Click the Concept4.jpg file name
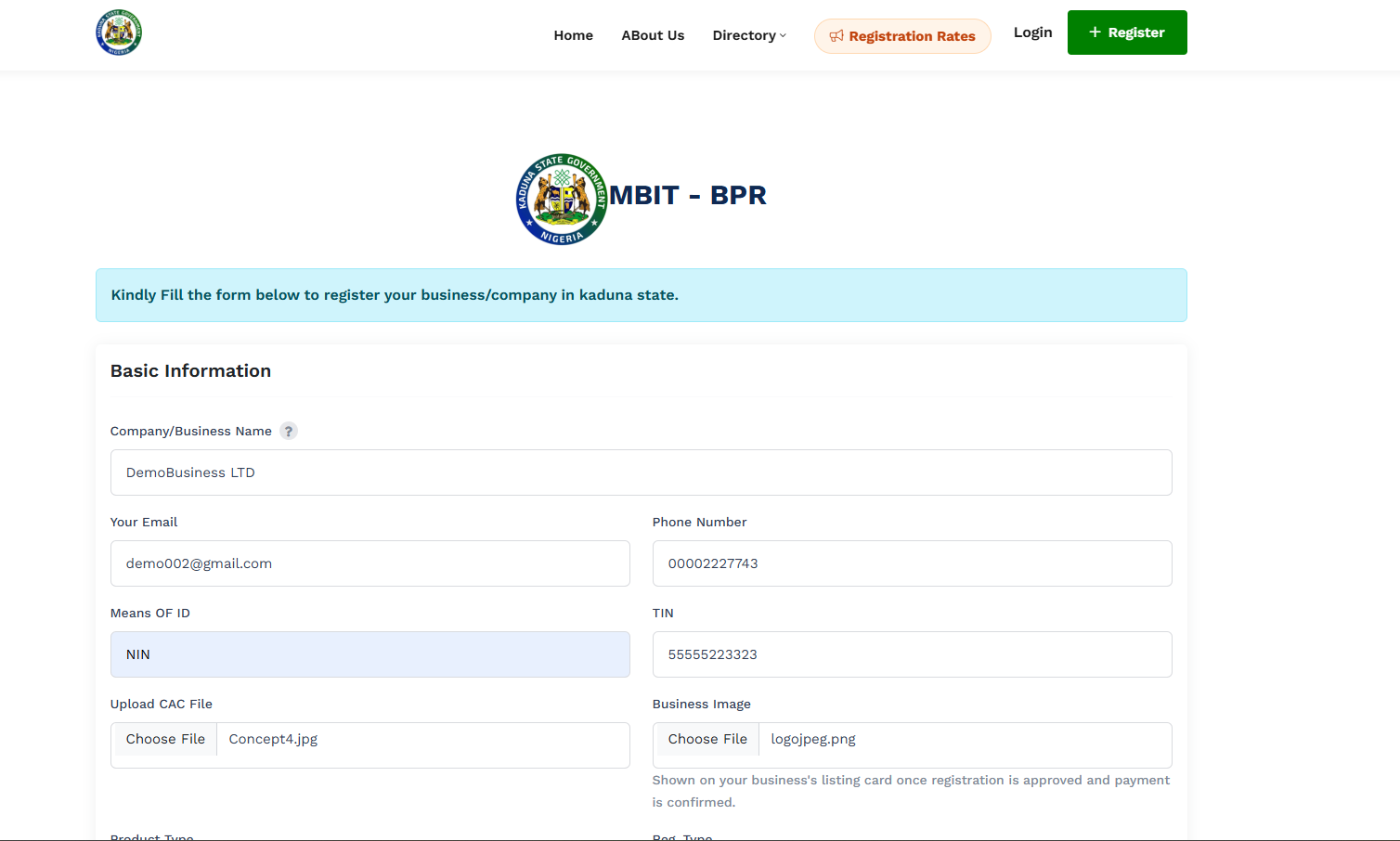This screenshot has width=1400, height=841. 273,739
